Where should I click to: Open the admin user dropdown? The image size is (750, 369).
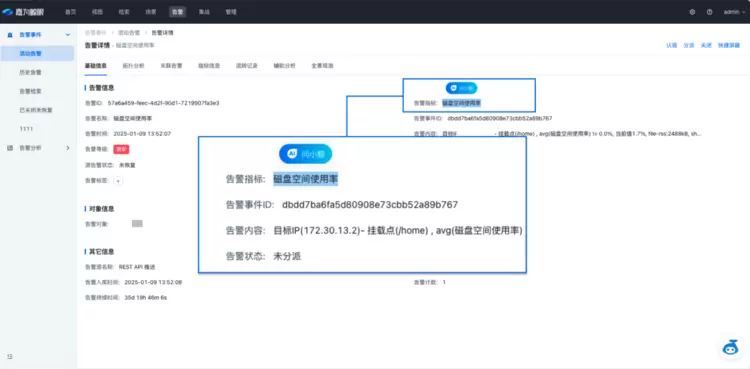pos(734,12)
